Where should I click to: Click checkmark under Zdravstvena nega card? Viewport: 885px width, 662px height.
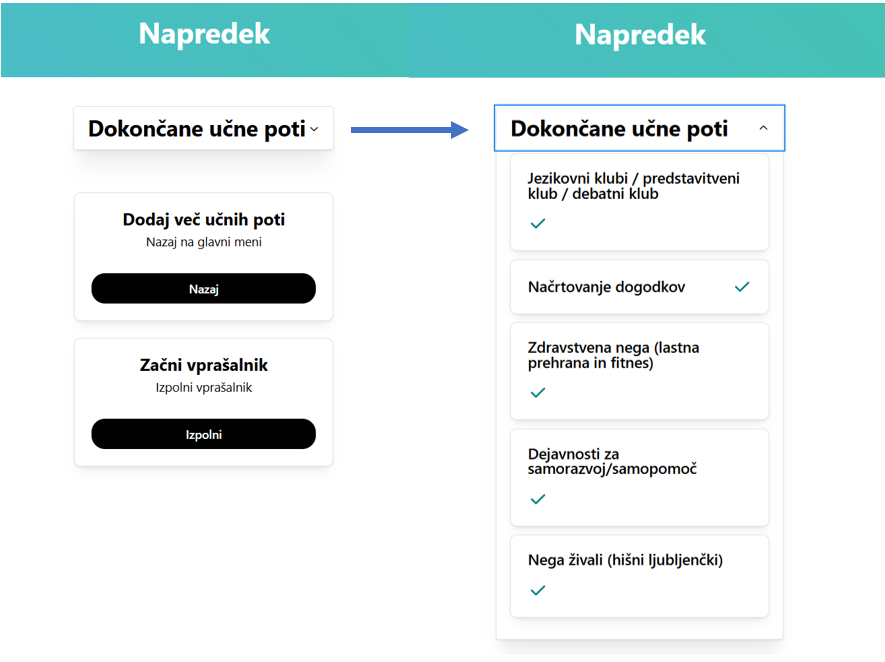point(538,392)
